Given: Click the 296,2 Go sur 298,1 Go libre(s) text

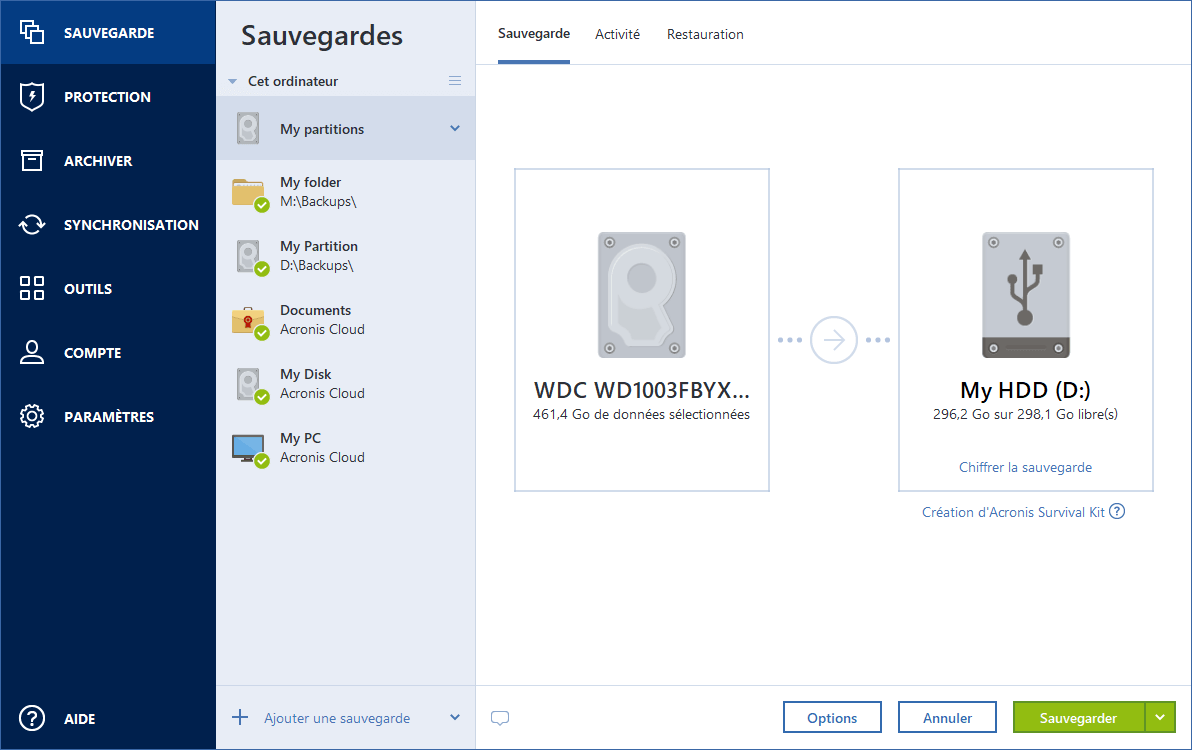Looking at the screenshot, I should click(1026, 414).
